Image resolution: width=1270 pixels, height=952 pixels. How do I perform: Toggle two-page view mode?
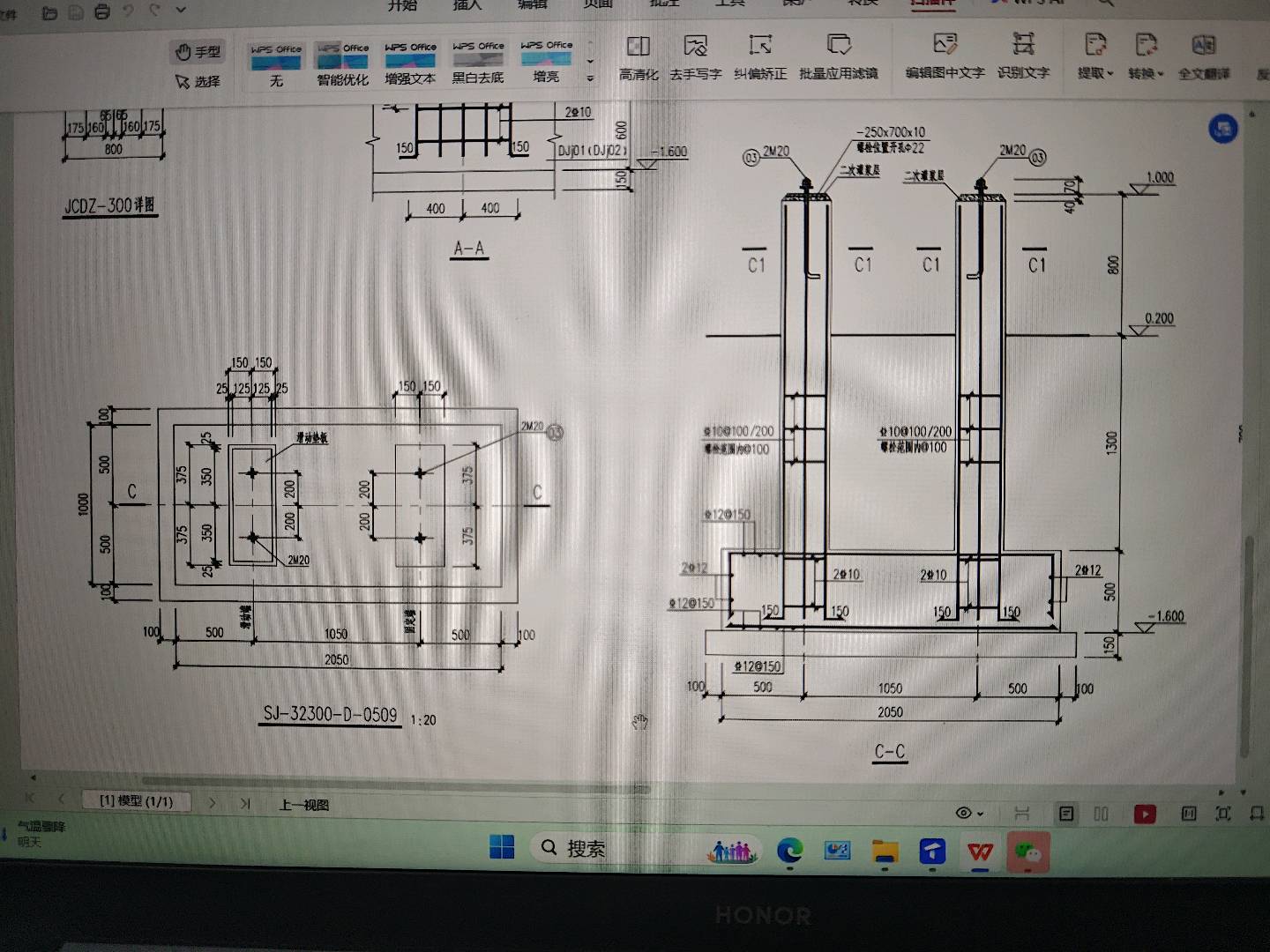point(1101,814)
